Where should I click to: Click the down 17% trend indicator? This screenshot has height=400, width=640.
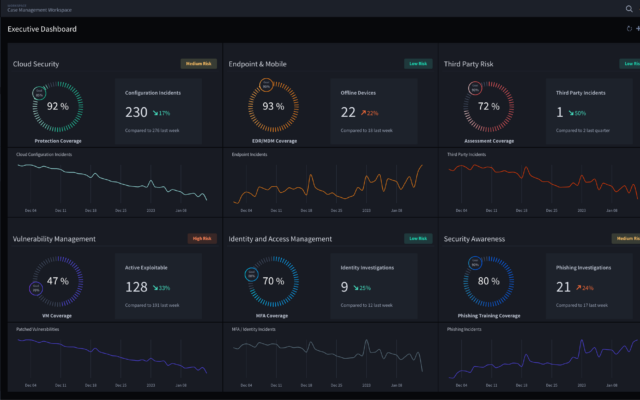[162, 113]
